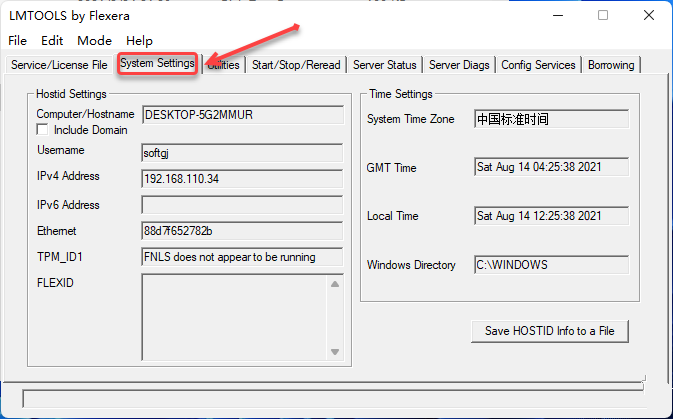Minimize the LMTOOLS window

pos(558,15)
